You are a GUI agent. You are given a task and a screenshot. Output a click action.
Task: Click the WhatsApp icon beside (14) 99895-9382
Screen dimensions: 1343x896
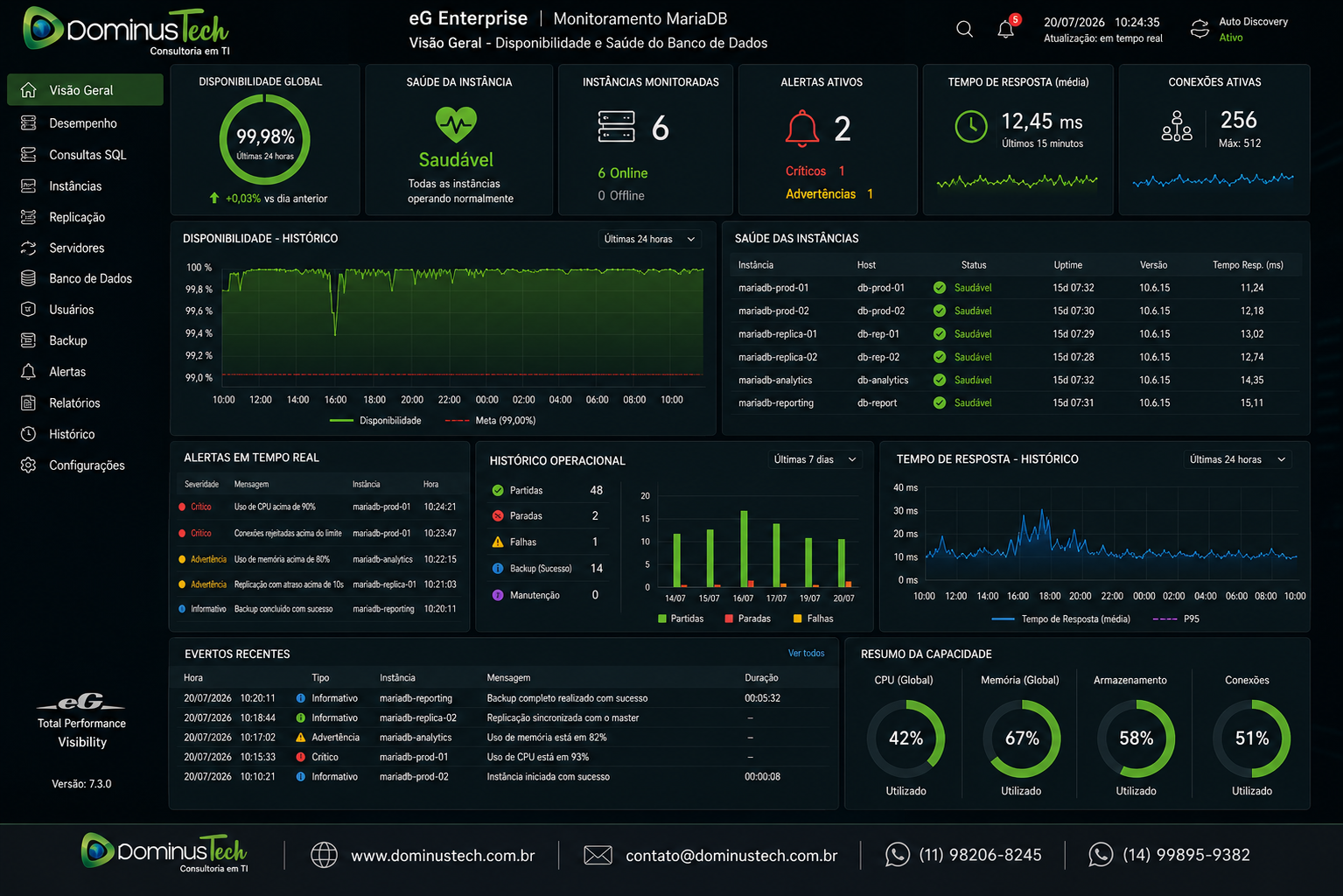click(1100, 855)
